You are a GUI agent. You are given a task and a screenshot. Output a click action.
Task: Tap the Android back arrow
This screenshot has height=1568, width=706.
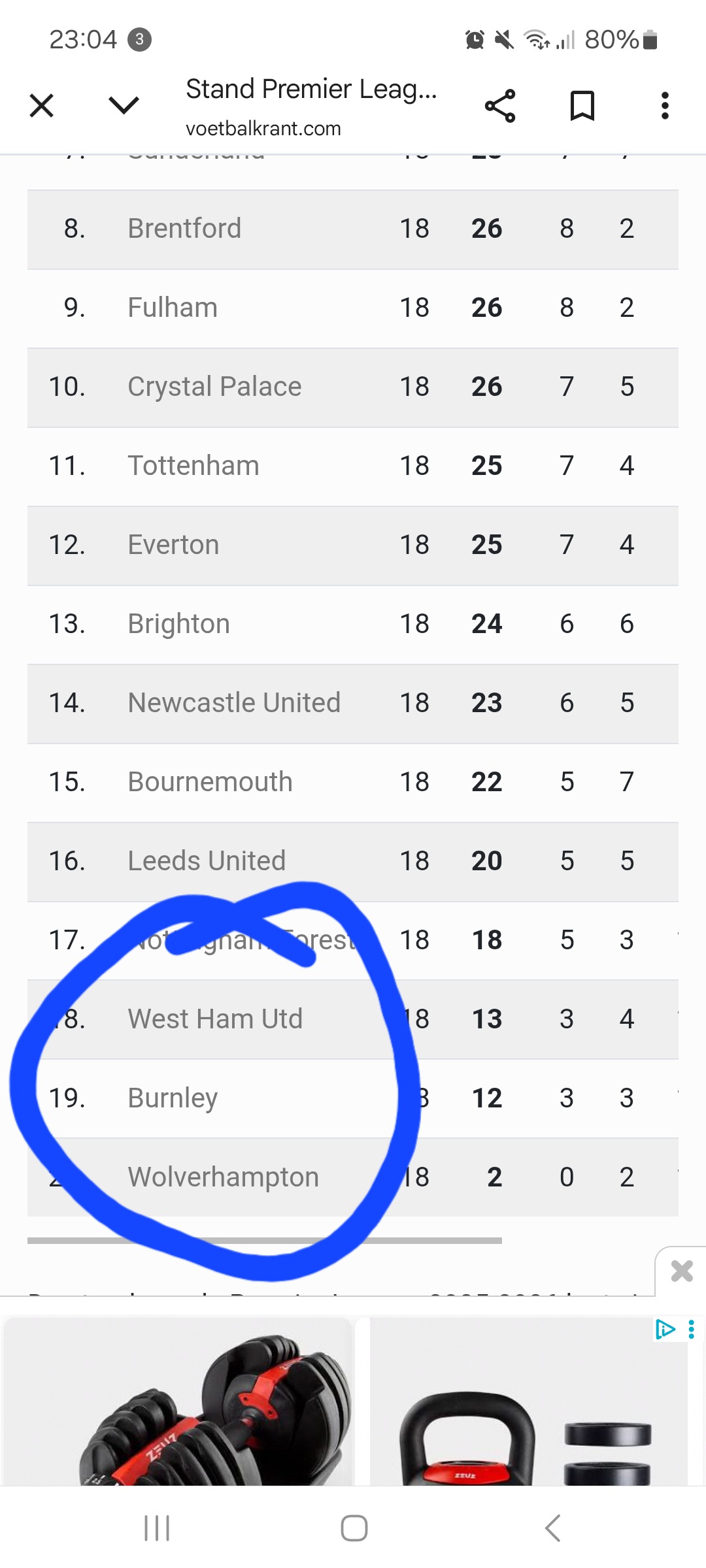coord(552,1528)
